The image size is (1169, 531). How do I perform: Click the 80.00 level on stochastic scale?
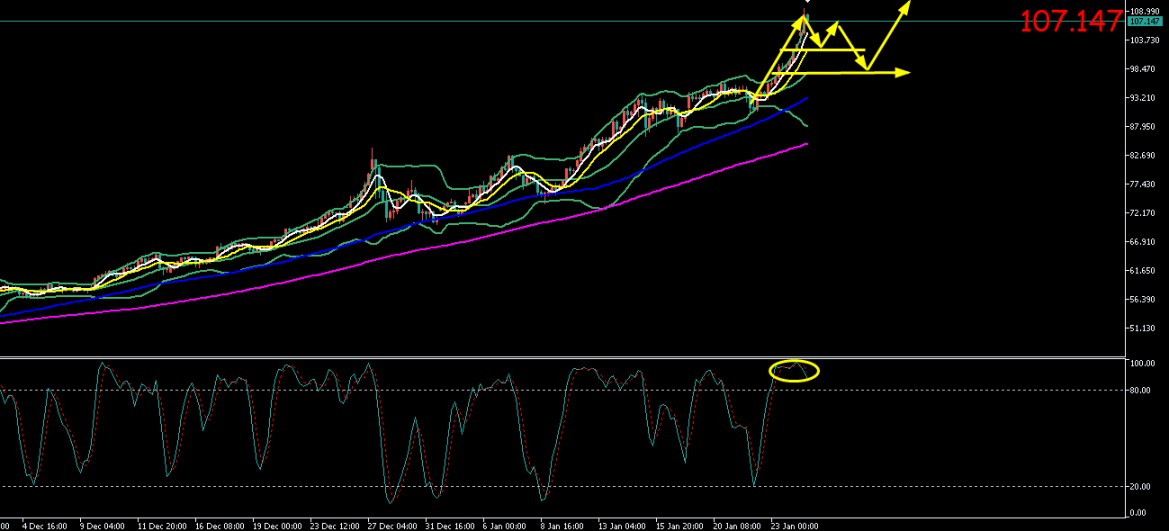(1141, 390)
